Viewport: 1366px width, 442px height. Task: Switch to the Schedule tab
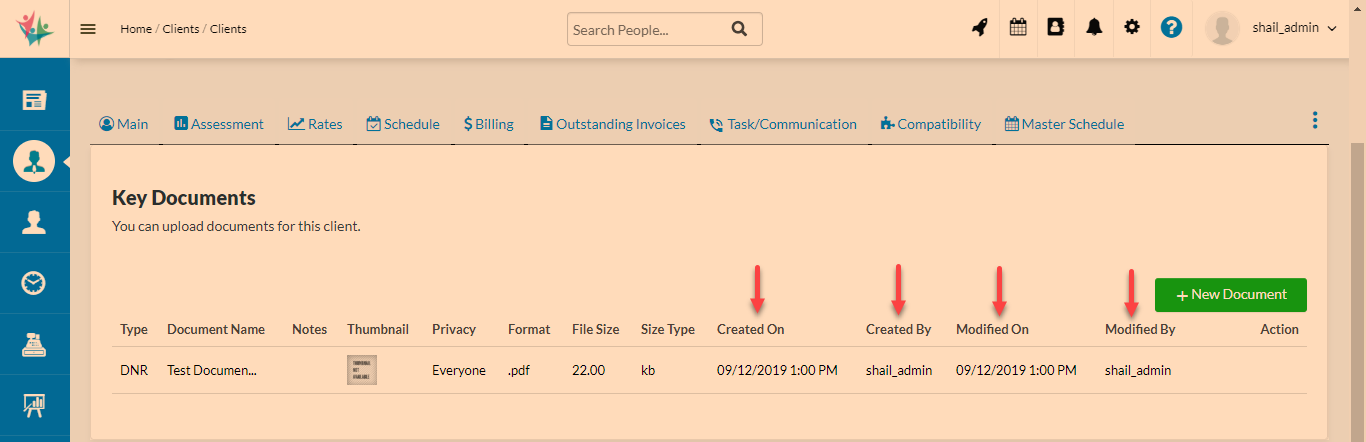click(403, 125)
